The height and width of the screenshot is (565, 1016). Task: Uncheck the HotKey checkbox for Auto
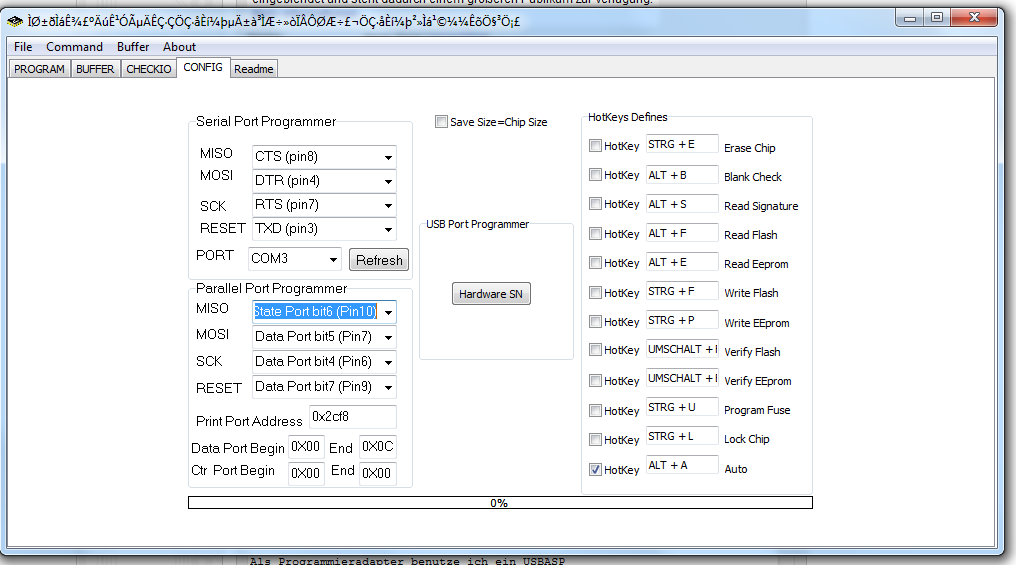click(x=595, y=469)
